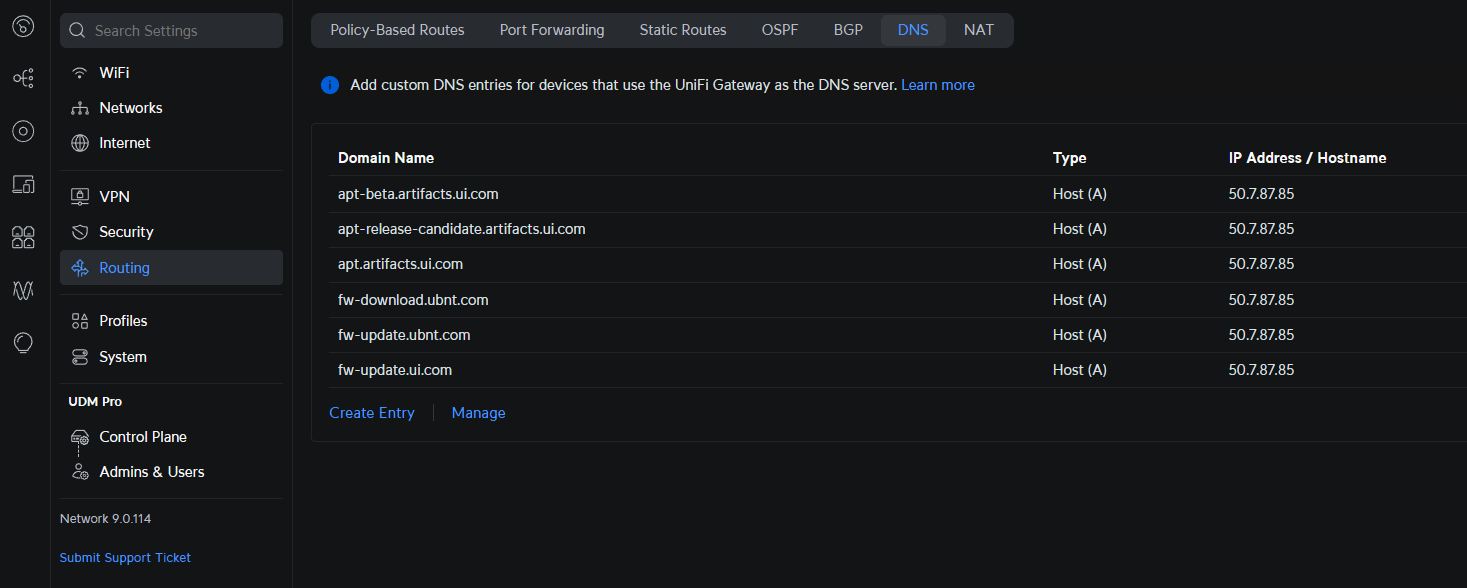Click IP 50.7.87.85 in the apt.artifacts.ui.com row
The height and width of the screenshot is (588, 1467).
(x=1261, y=264)
